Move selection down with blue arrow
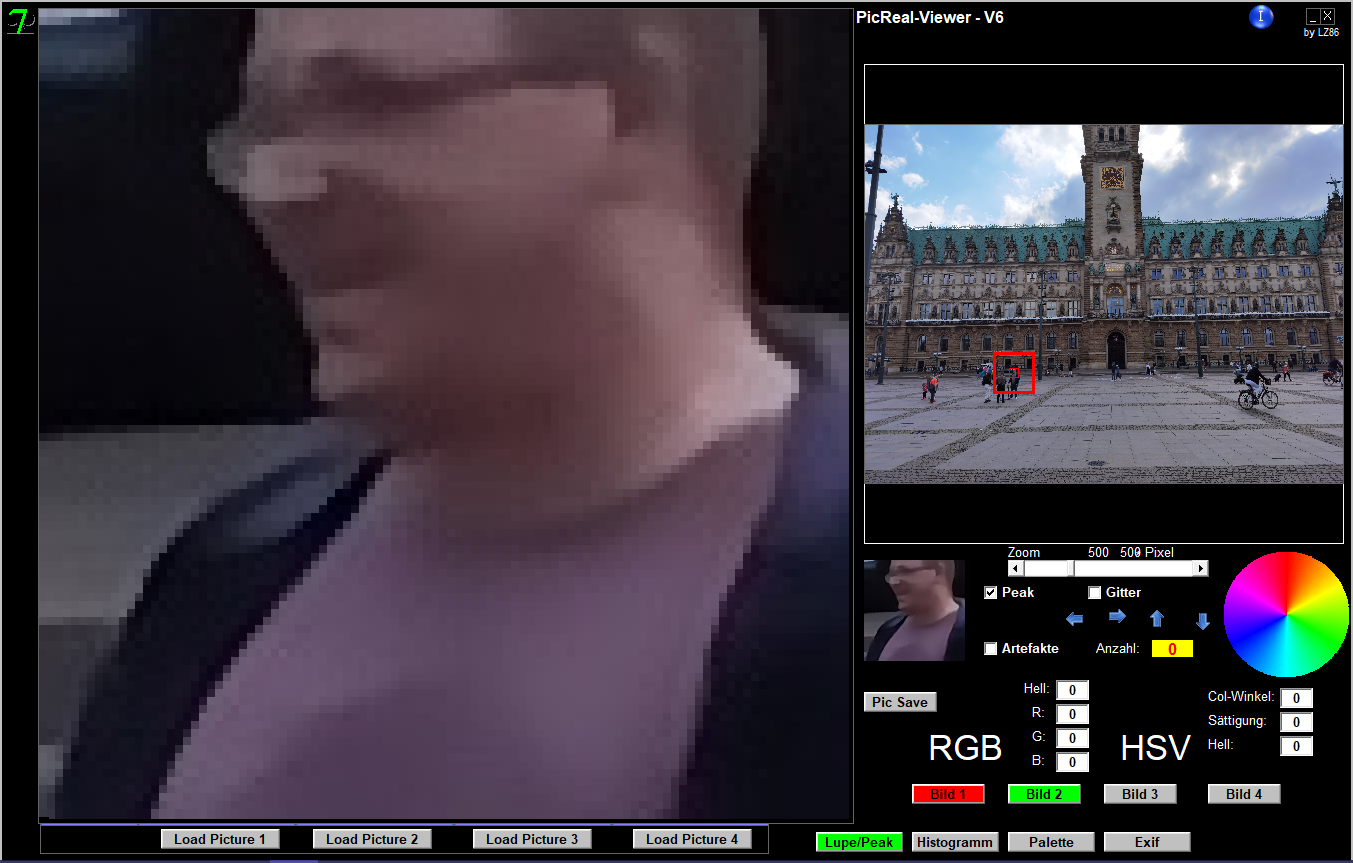The width and height of the screenshot is (1353, 863). (1203, 621)
